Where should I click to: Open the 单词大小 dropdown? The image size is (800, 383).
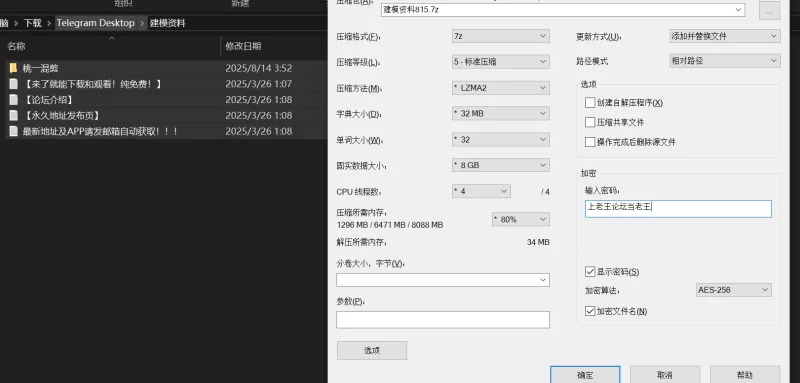click(x=501, y=139)
